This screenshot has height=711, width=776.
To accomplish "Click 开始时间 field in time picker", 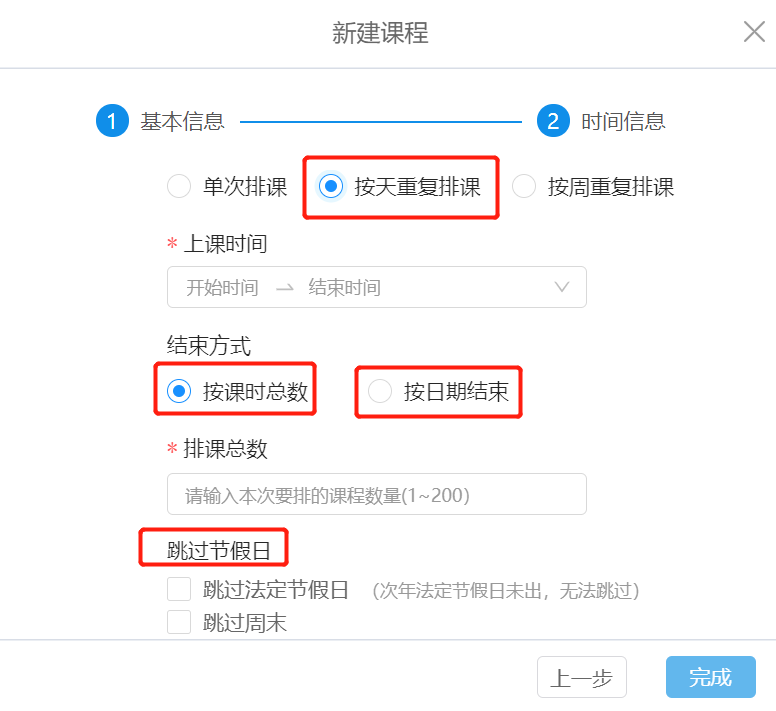I will (x=222, y=287).
